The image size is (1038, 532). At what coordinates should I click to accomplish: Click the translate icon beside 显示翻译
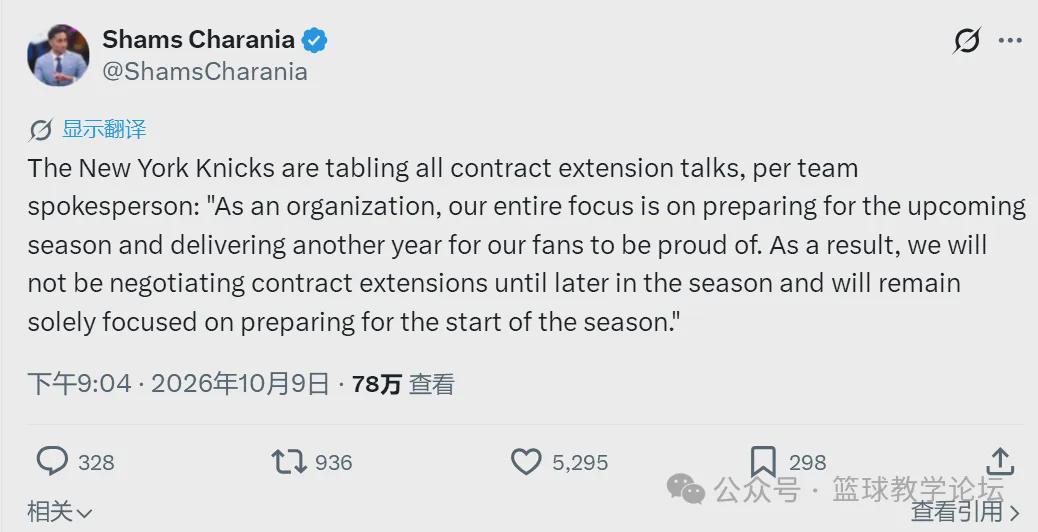coord(40,130)
